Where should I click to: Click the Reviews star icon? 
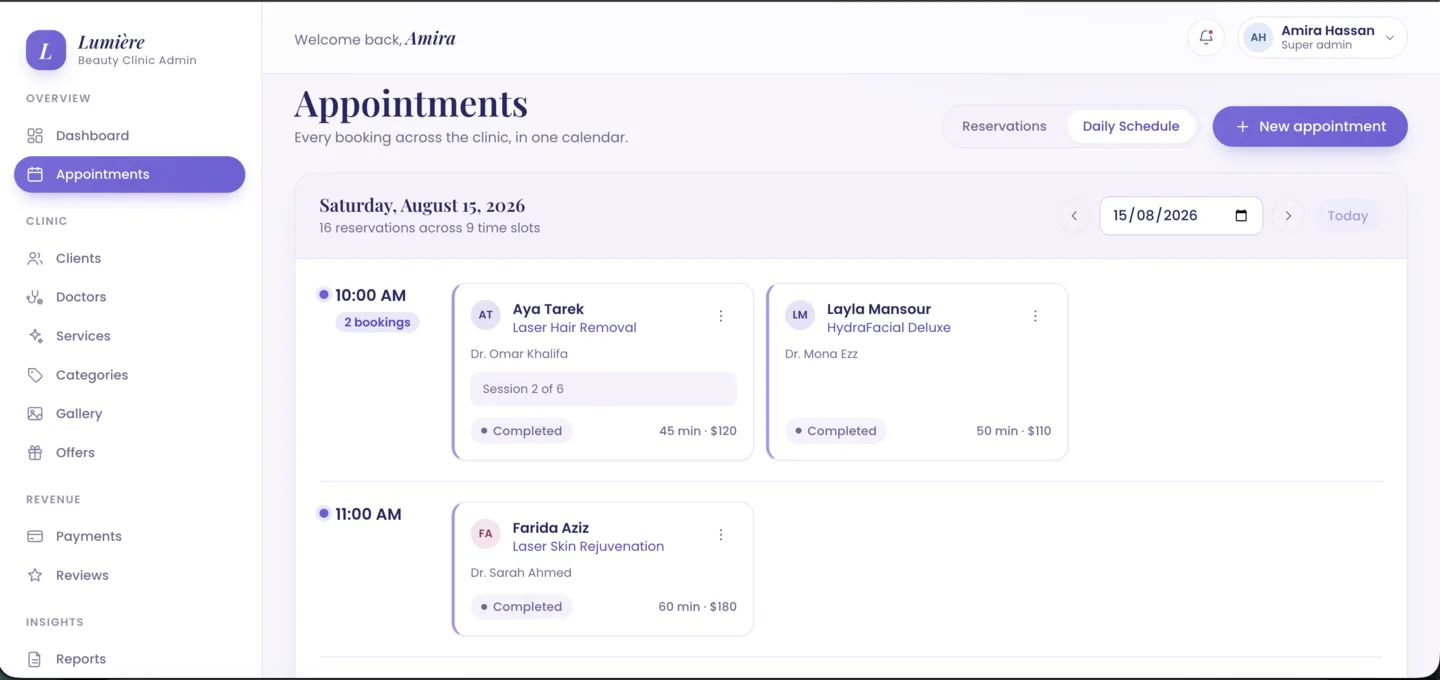tap(35, 576)
